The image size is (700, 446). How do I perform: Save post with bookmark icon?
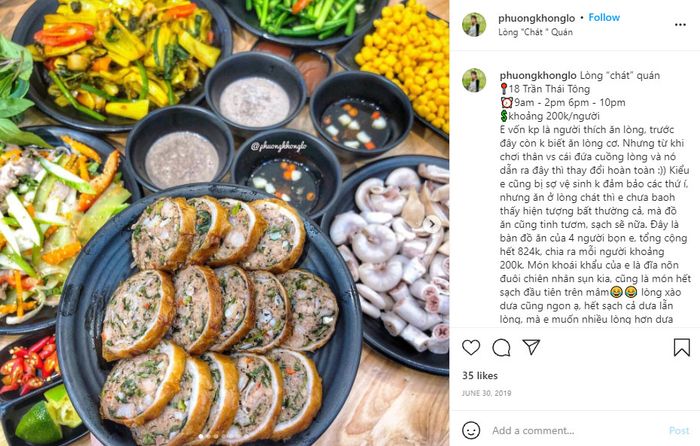coord(682,347)
